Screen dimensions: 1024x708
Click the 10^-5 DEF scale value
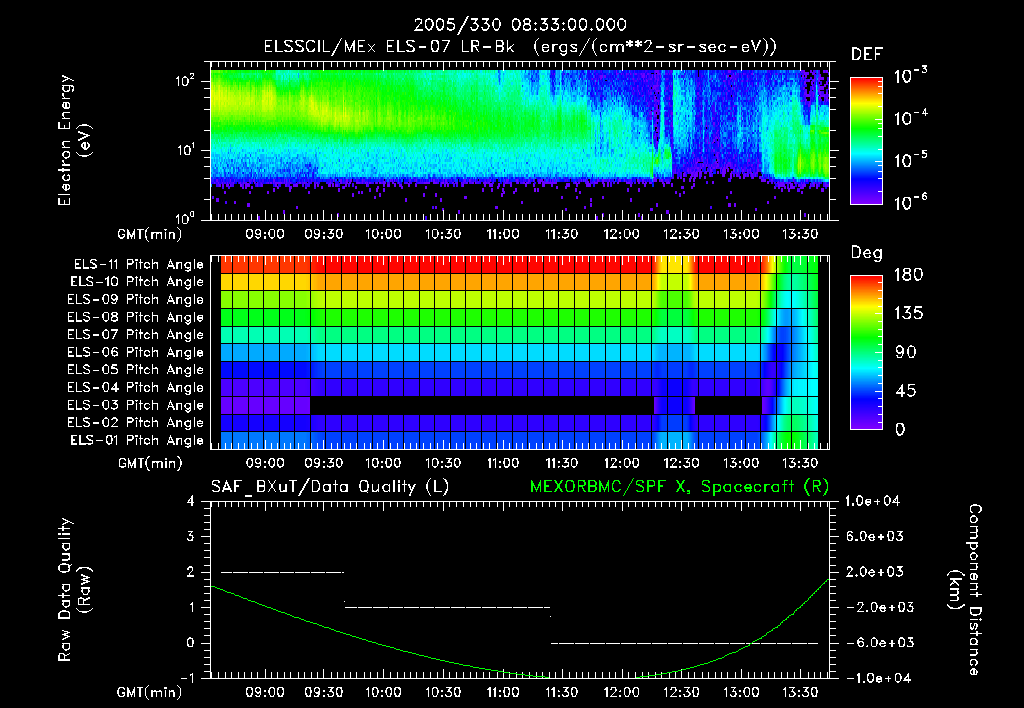pos(910,160)
